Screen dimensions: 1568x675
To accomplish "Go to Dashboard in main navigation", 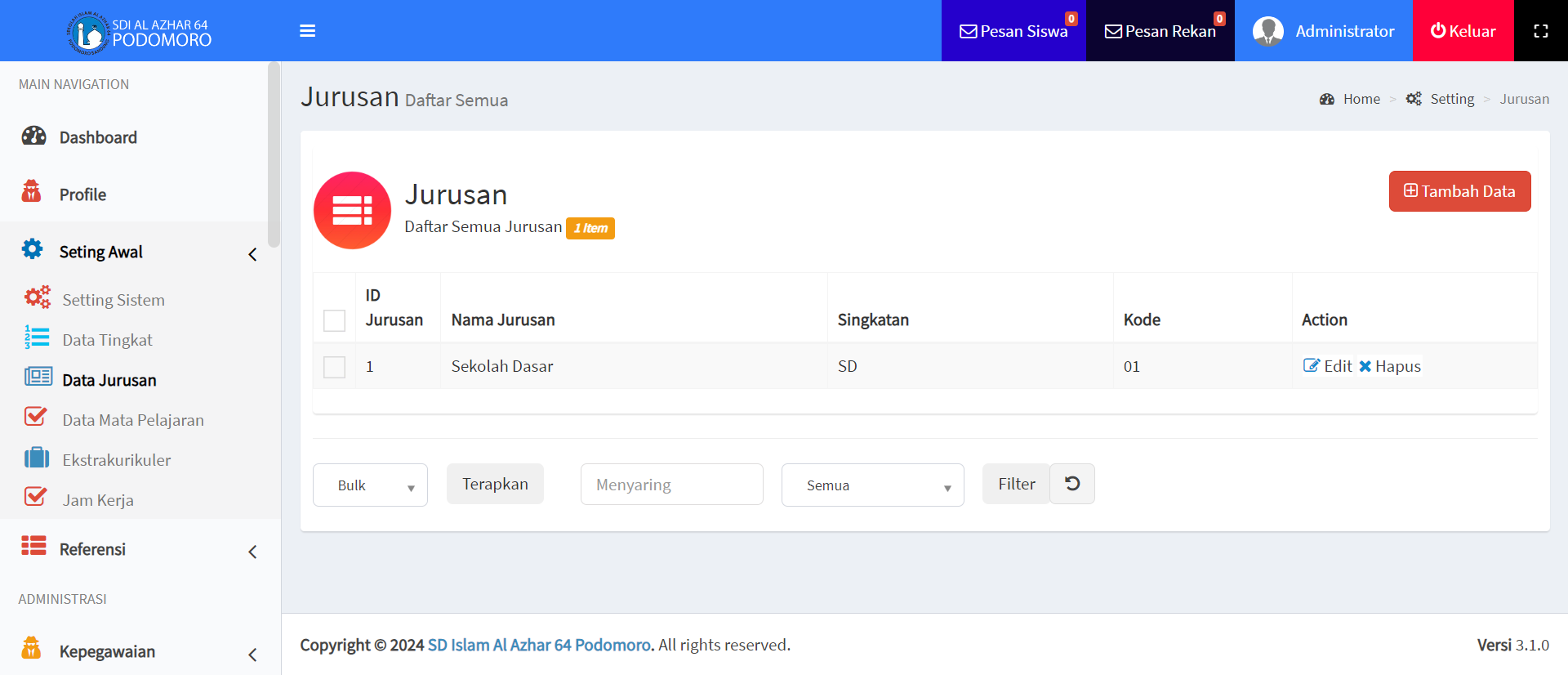I will click(98, 137).
